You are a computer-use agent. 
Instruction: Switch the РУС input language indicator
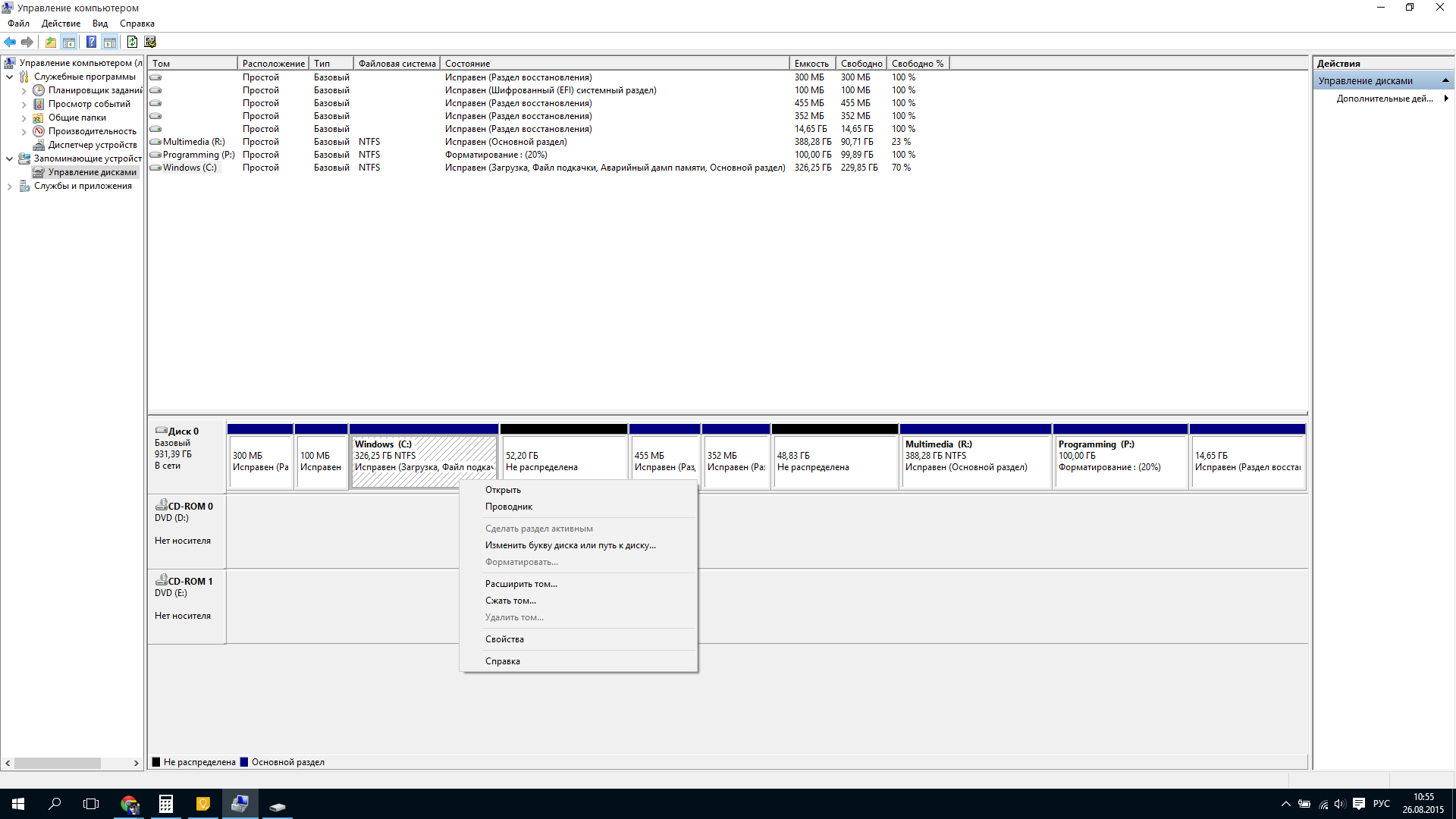(x=1382, y=804)
